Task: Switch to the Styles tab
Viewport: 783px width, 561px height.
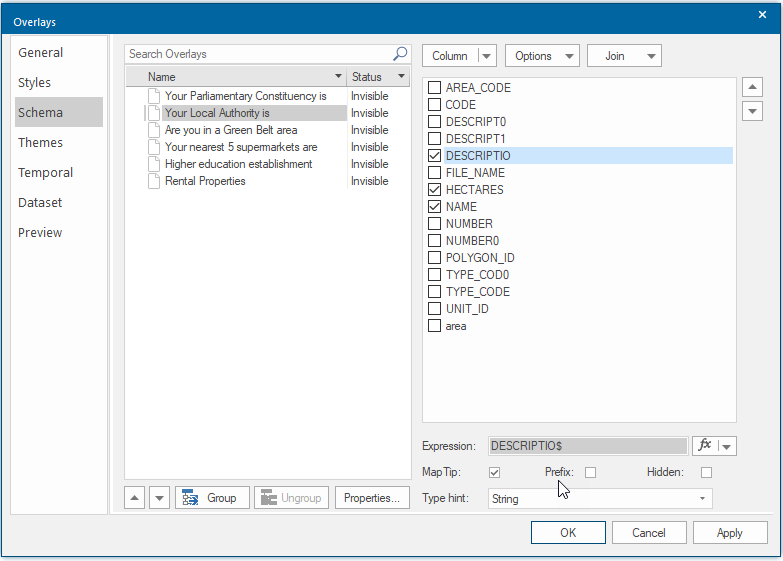Action: click(x=34, y=83)
